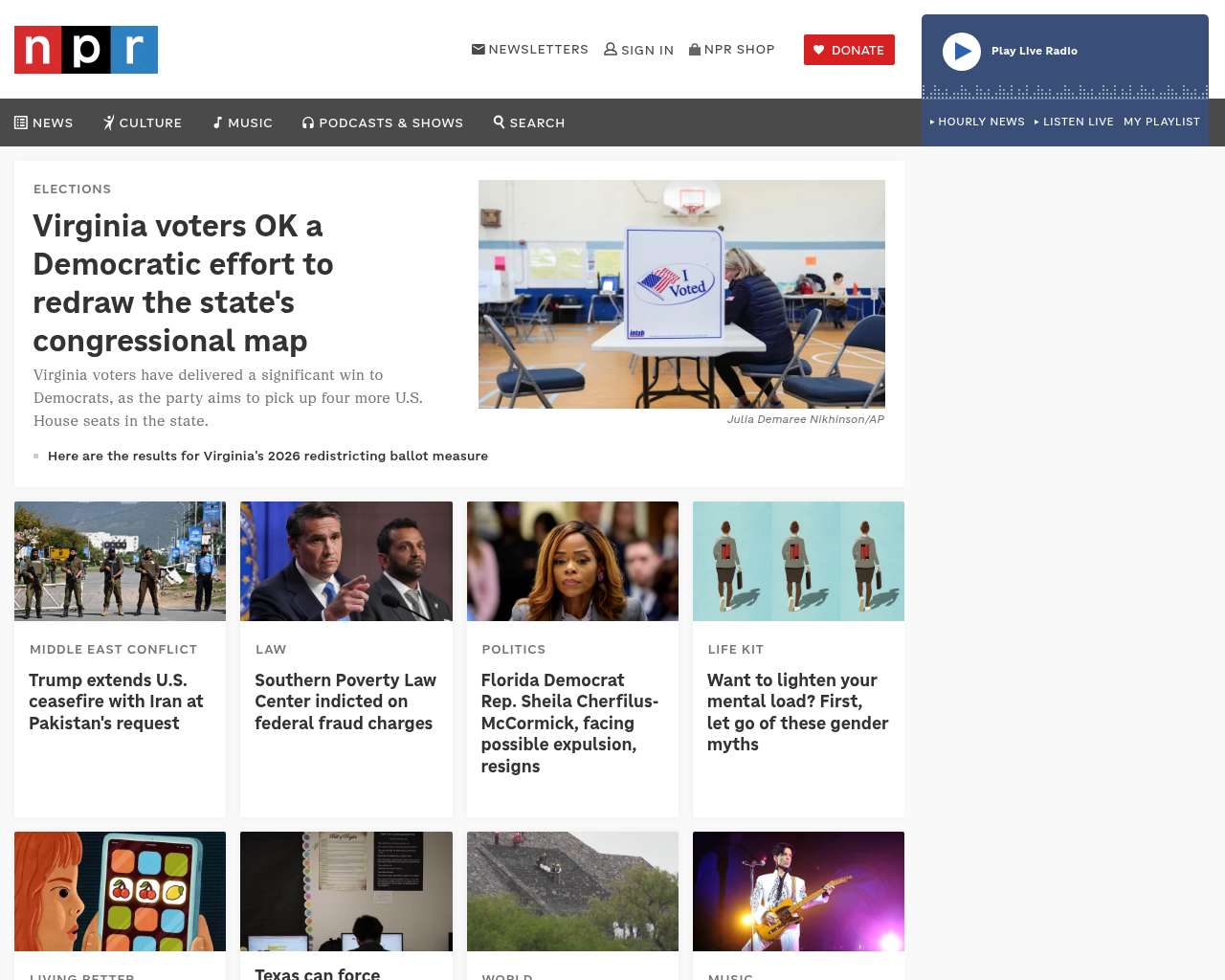Click the NPR logo
Viewport: 1225px width, 980px height.
86,50
